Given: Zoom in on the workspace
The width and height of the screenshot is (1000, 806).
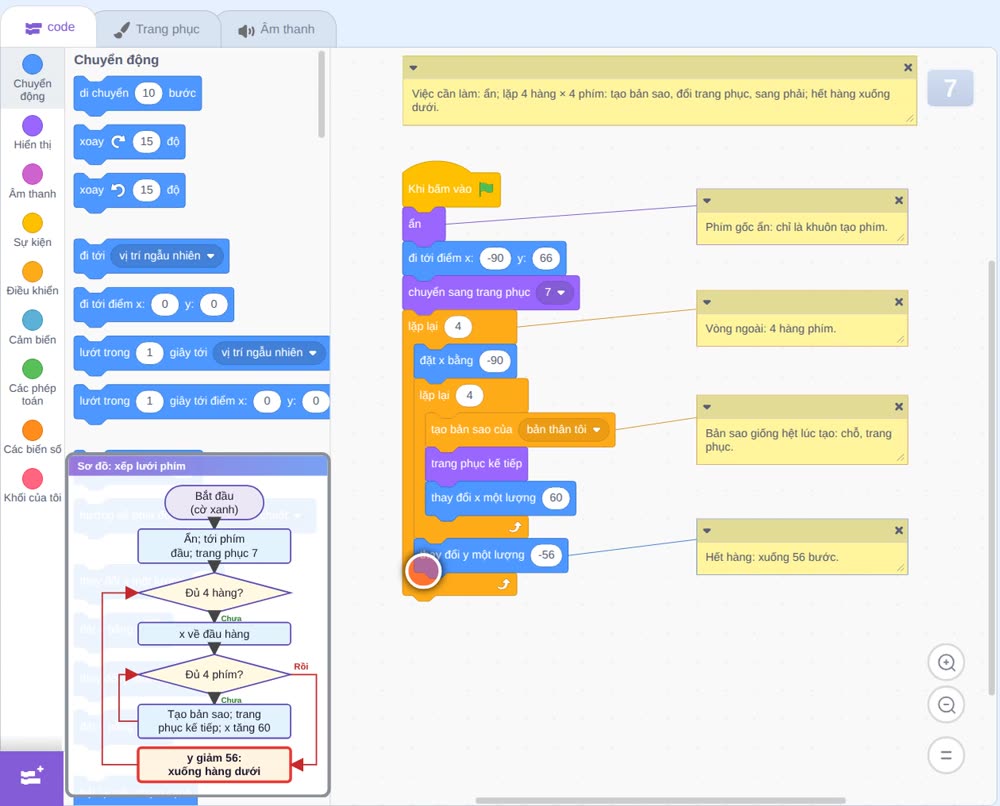Looking at the screenshot, I should 946,663.
